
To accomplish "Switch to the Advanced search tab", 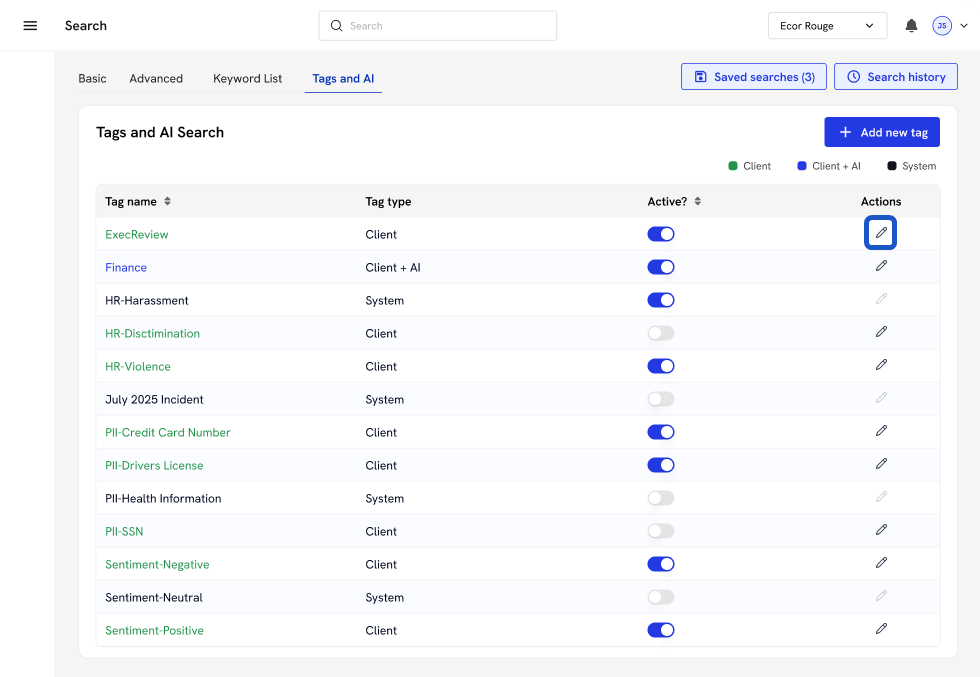I will pos(156,78).
